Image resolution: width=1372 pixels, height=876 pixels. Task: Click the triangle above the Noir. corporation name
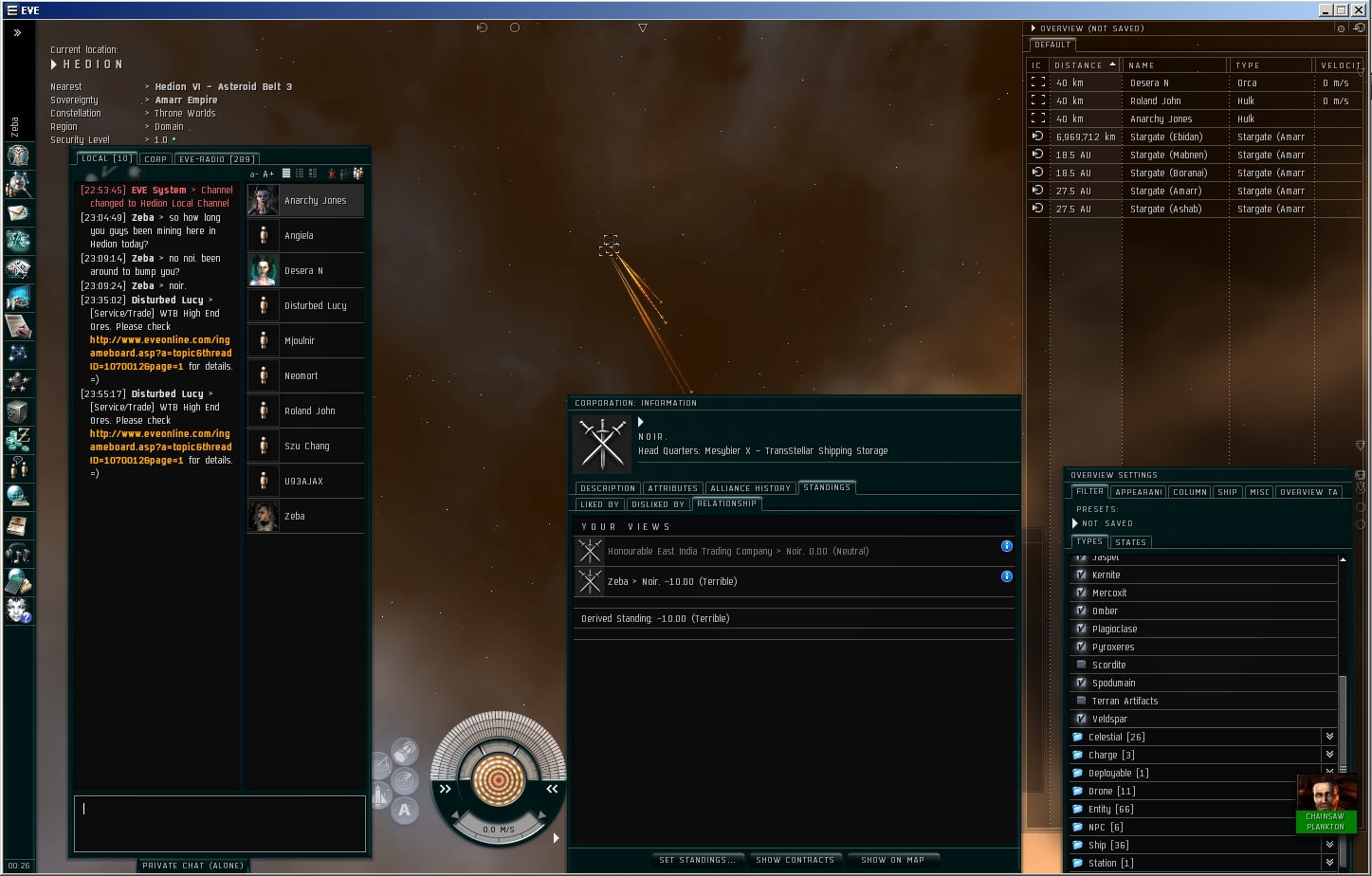point(641,422)
